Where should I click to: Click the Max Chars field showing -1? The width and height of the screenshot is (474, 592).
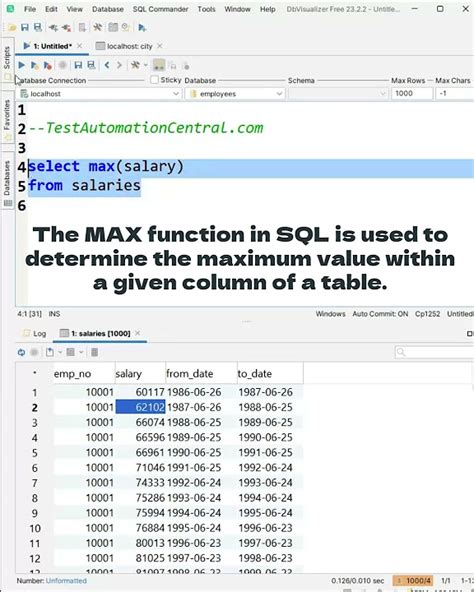(x=454, y=93)
